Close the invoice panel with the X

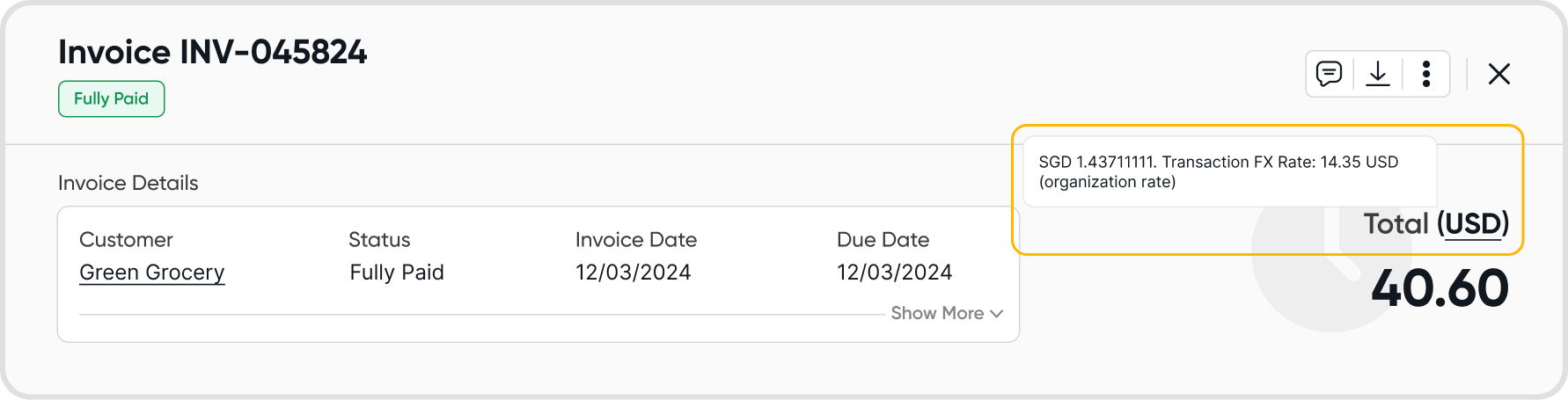click(x=1498, y=74)
